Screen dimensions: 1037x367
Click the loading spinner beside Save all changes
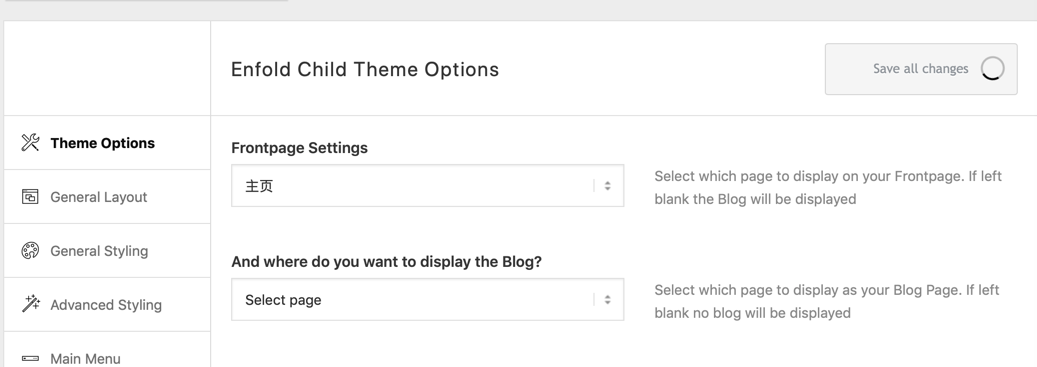[992, 68]
